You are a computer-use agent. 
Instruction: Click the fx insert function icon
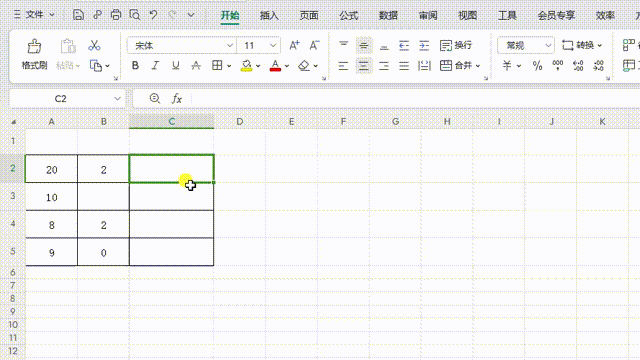pyautogui.click(x=176, y=98)
